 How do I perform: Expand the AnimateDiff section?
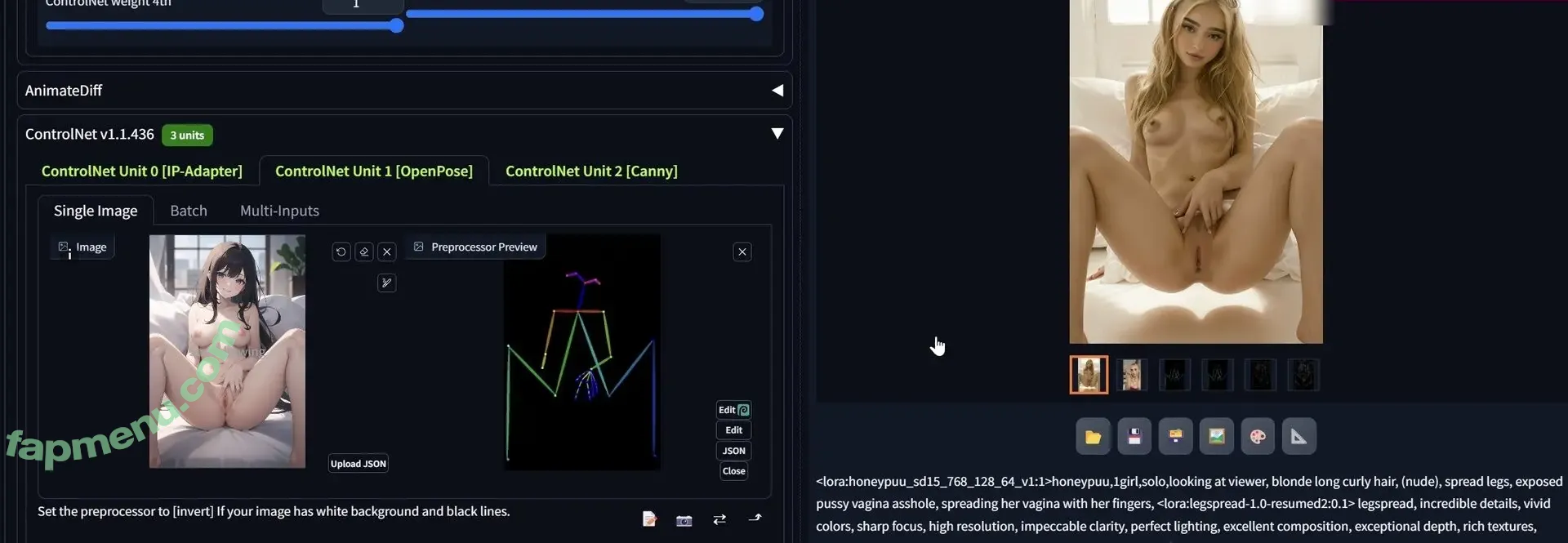(777, 91)
